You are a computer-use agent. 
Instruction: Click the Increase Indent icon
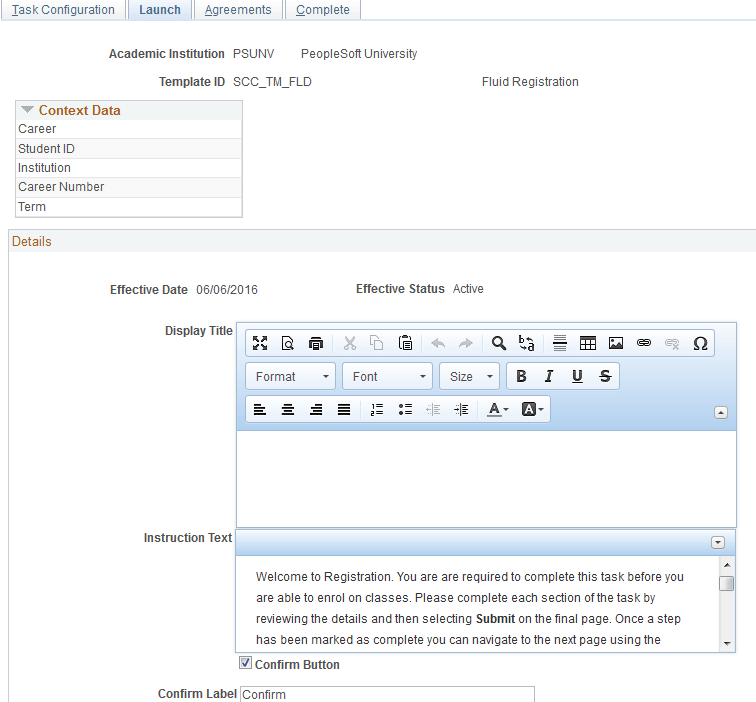coord(461,409)
